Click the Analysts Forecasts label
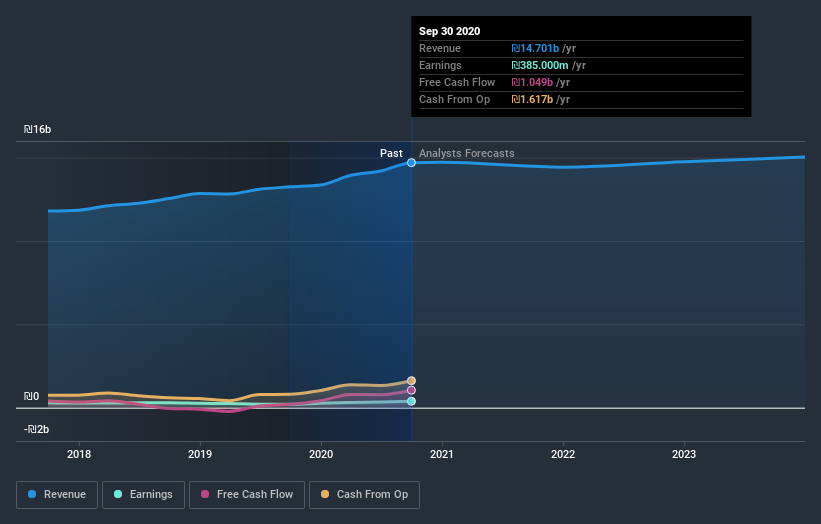Viewport: 821px width, 524px height. [x=467, y=153]
